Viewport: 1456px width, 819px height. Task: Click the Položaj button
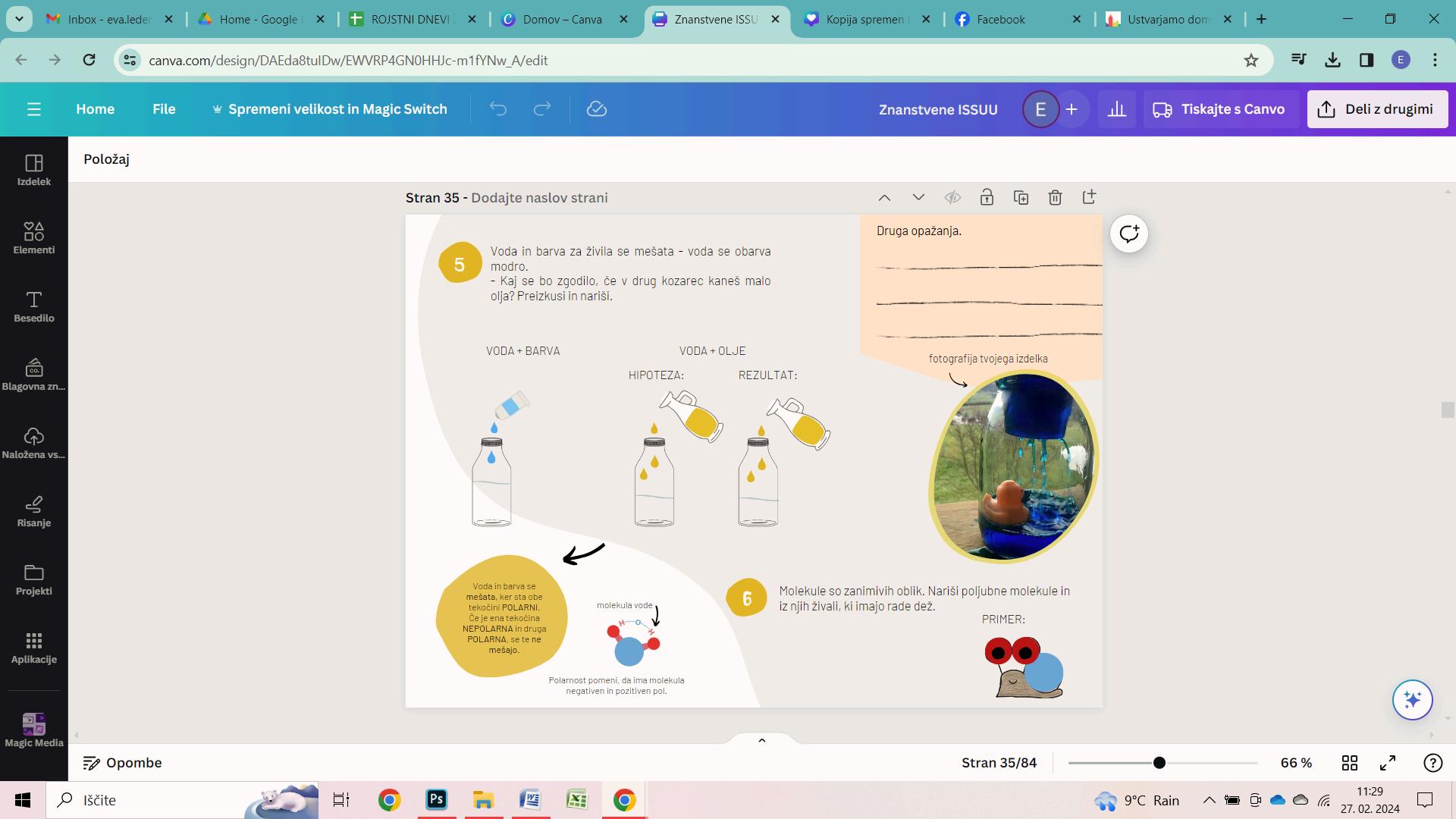(107, 159)
